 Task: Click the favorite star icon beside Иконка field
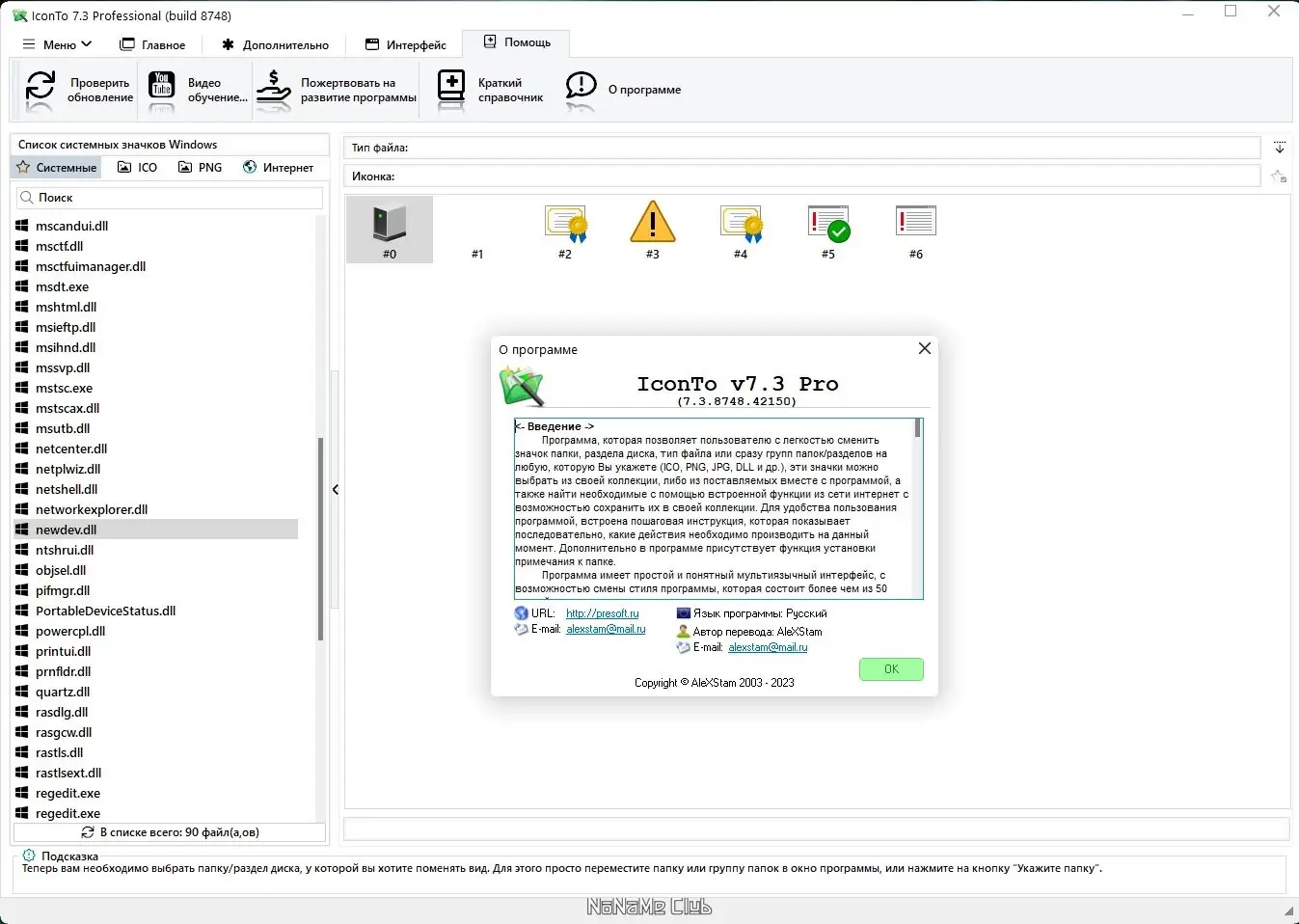pyautogui.click(x=1279, y=177)
